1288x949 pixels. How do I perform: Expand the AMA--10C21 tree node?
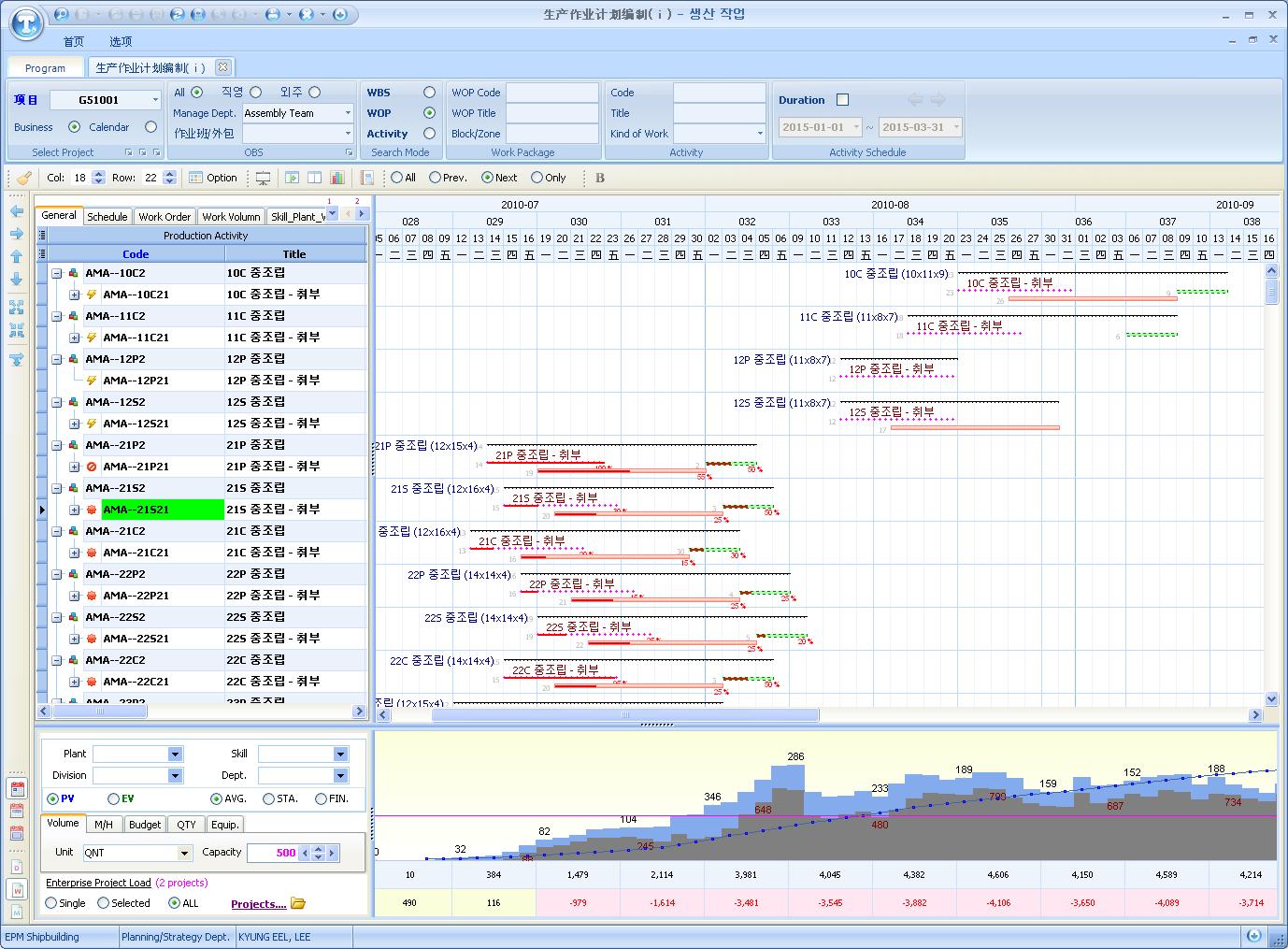click(x=74, y=294)
